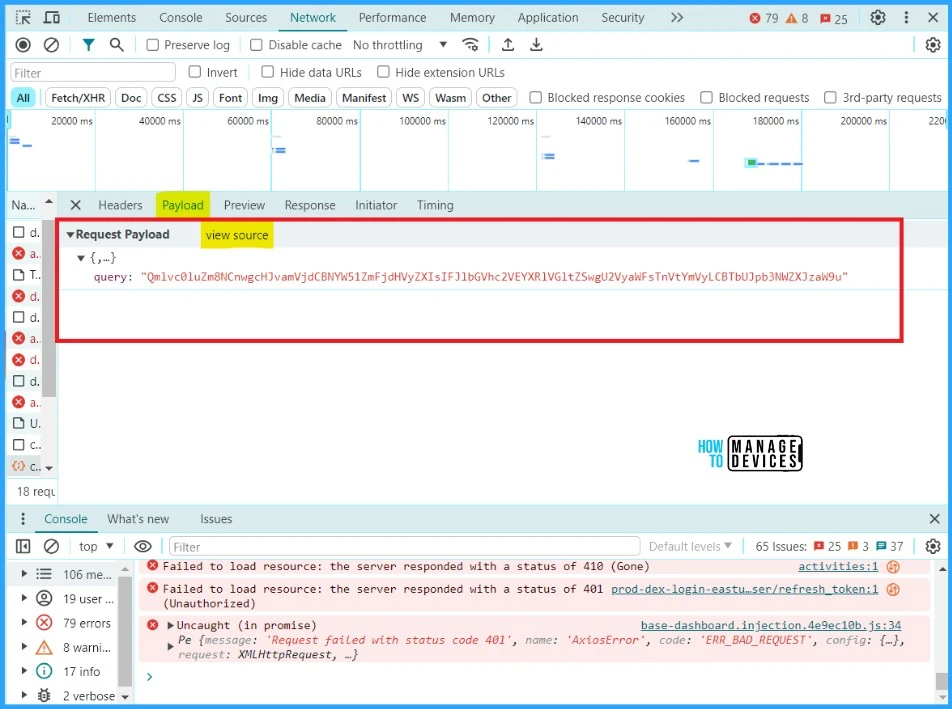Click the console prompt input line
Screen dimensions: 952x709
point(534,676)
